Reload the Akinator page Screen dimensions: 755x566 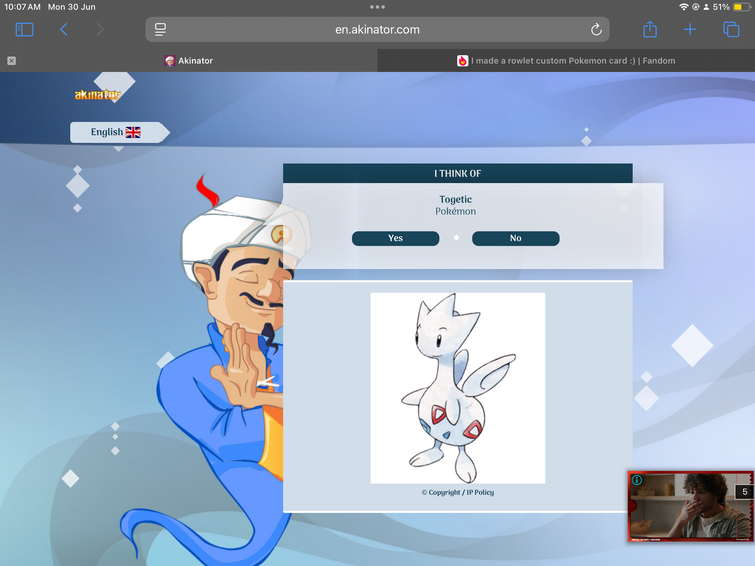(596, 30)
